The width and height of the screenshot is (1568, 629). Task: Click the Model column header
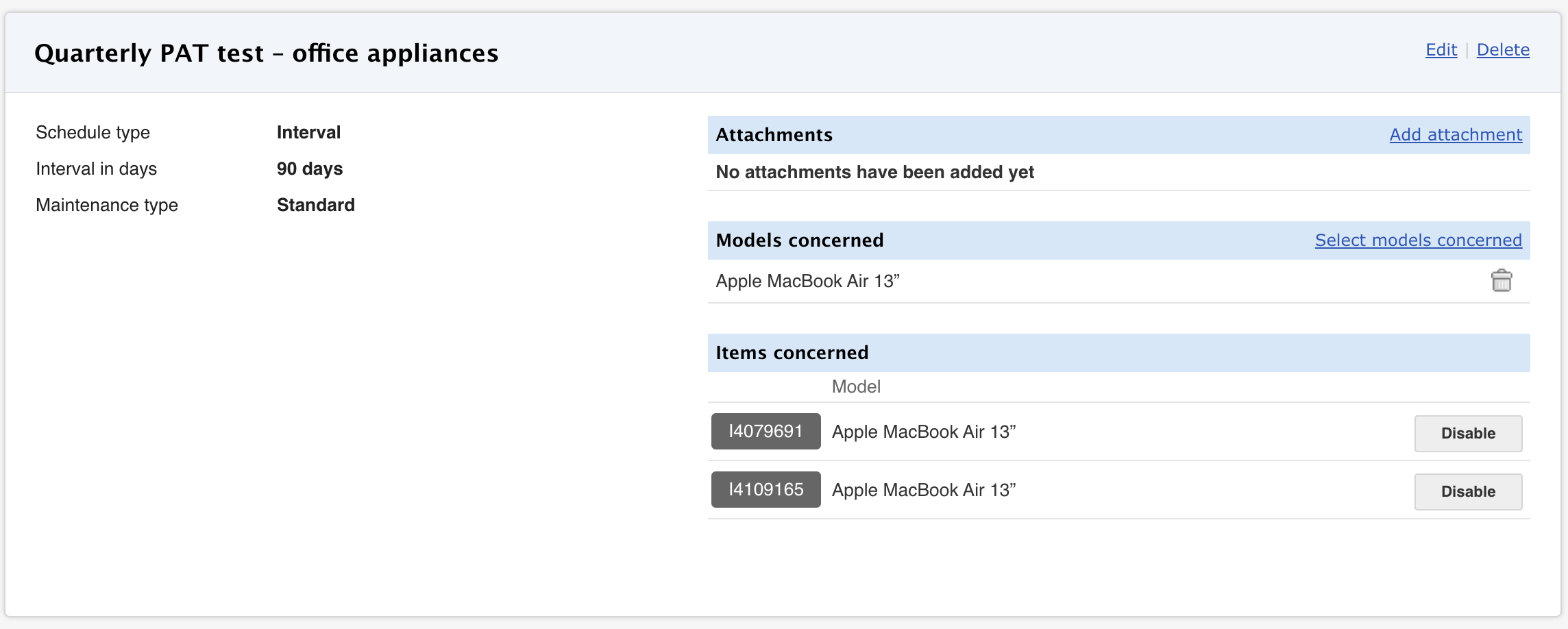[855, 387]
